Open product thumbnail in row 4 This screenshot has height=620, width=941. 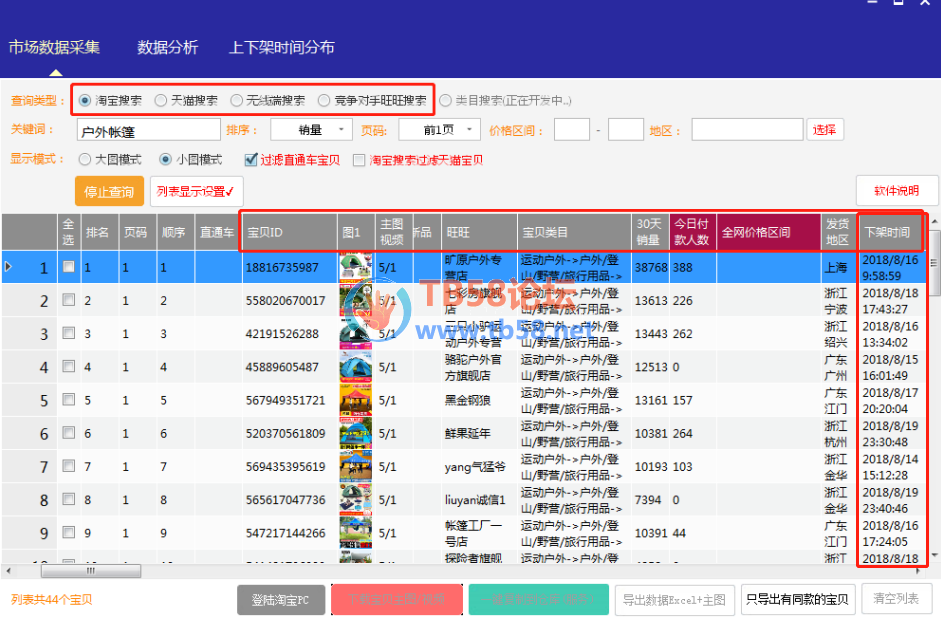point(355,367)
